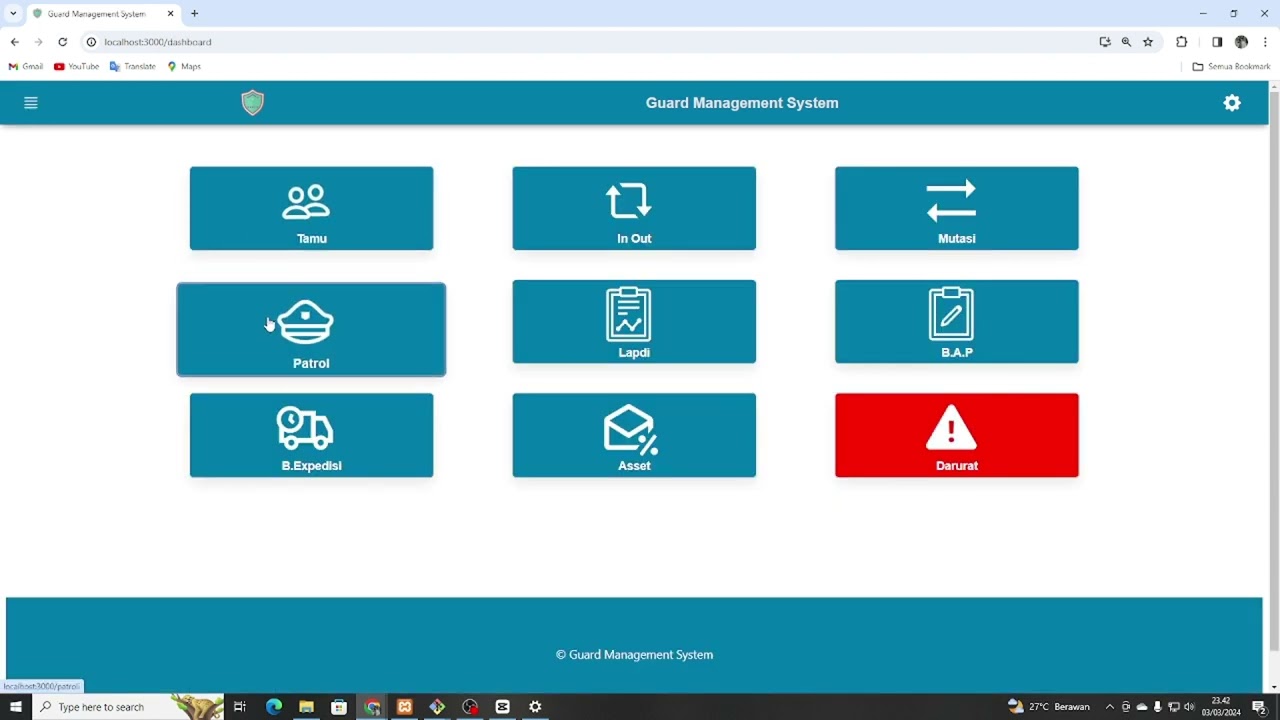Screen dimensions: 1280x720
Task: Open the hamburger sidebar menu
Action: pos(31,103)
